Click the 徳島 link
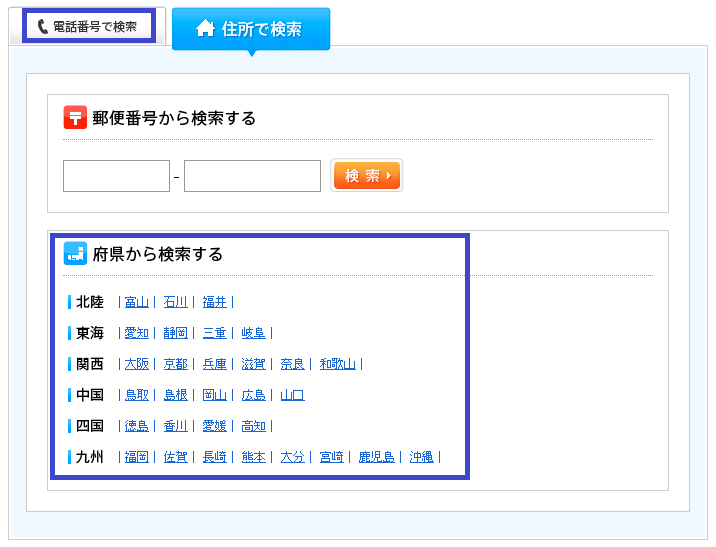This screenshot has height=547, width=716. tap(137, 426)
